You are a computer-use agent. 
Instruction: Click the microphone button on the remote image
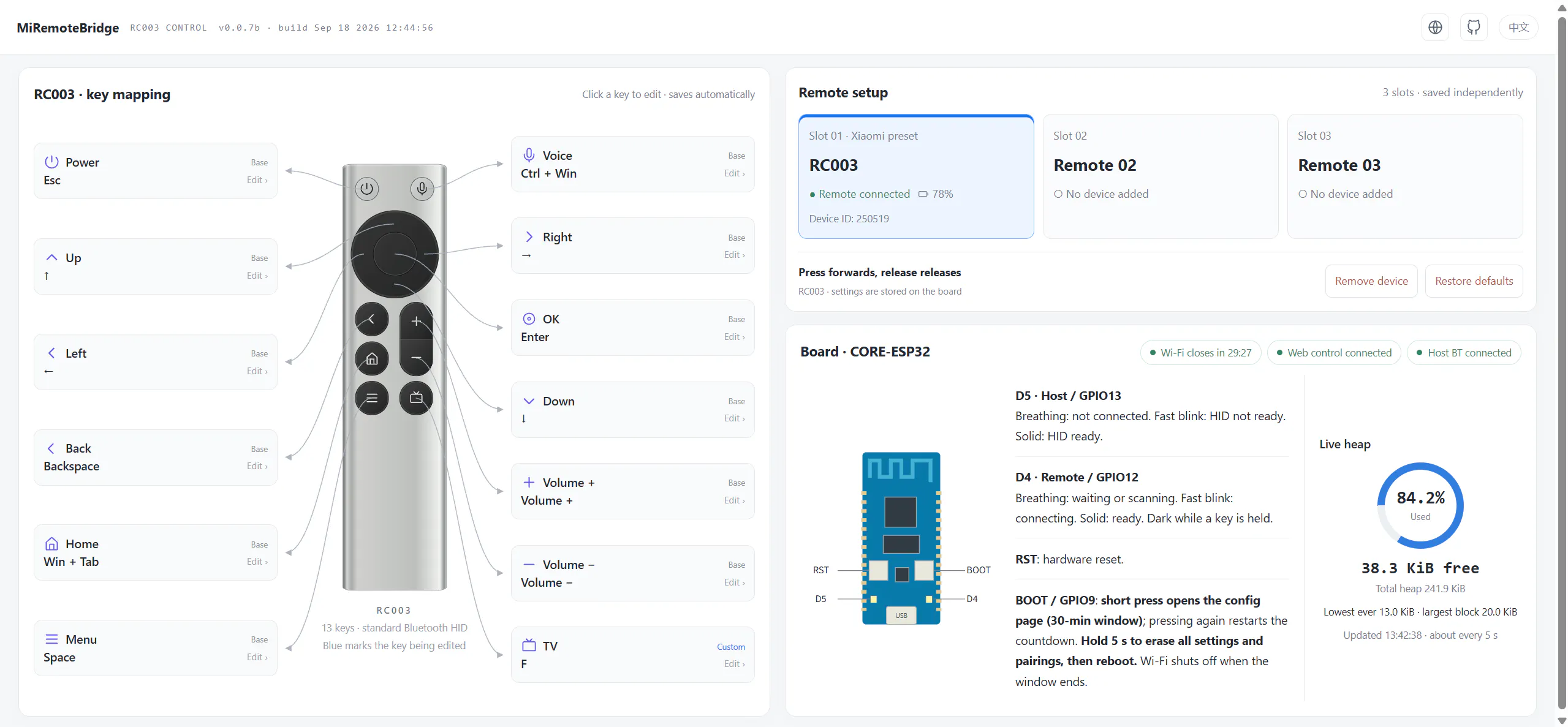[422, 189]
